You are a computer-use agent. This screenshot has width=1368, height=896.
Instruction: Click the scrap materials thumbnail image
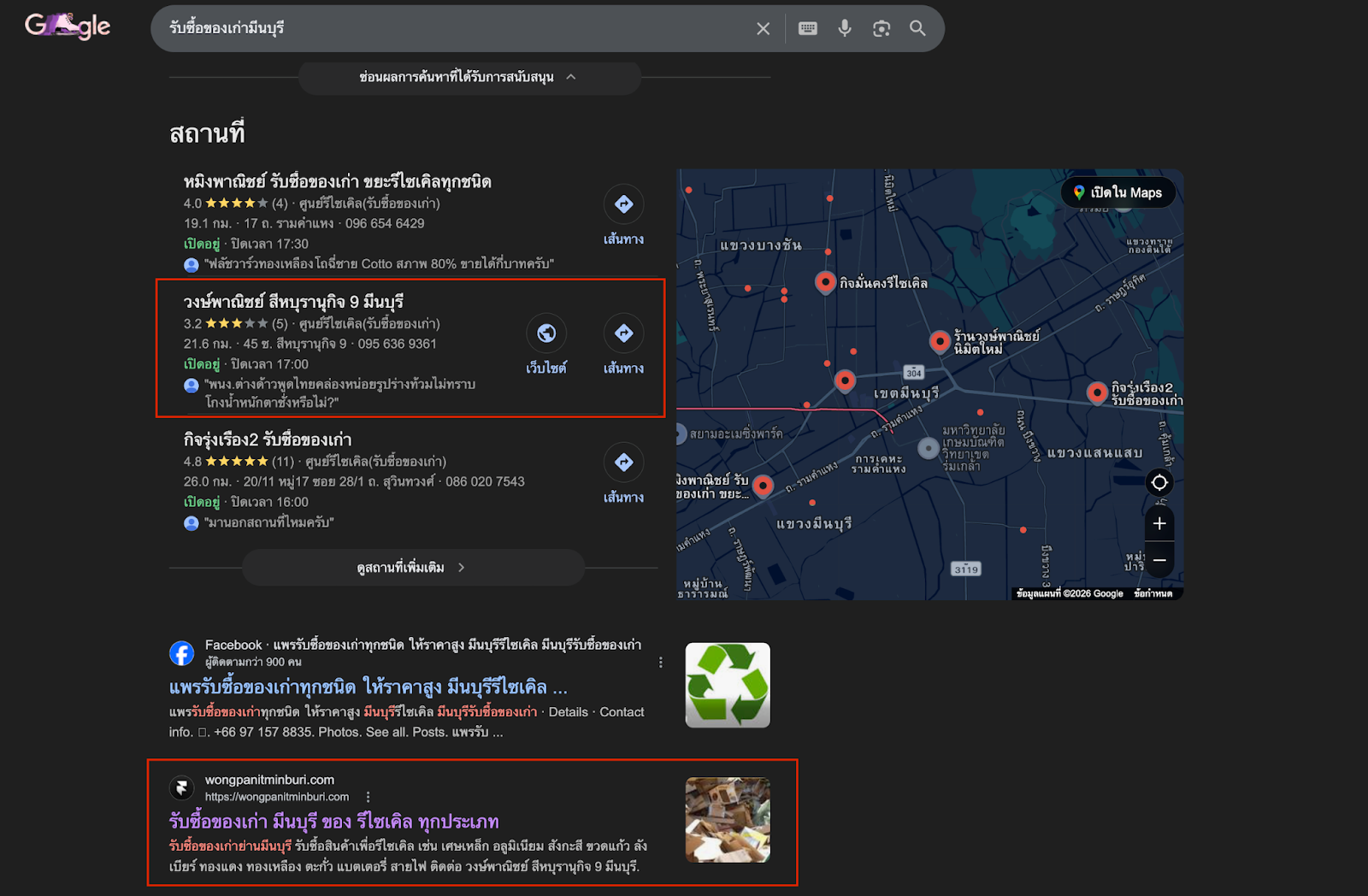click(728, 820)
